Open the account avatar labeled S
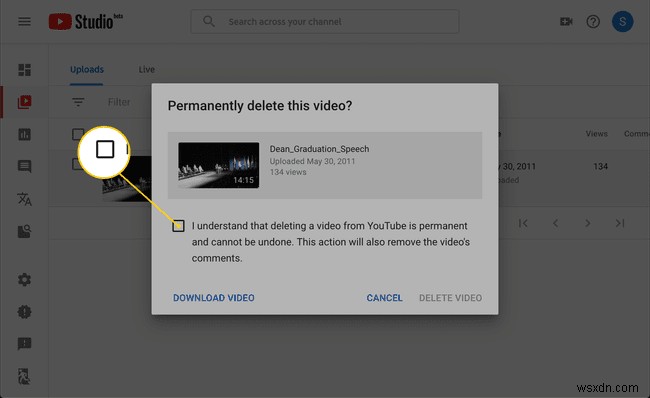Viewport: 650px width, 398px height. click(x=622, y=22)
